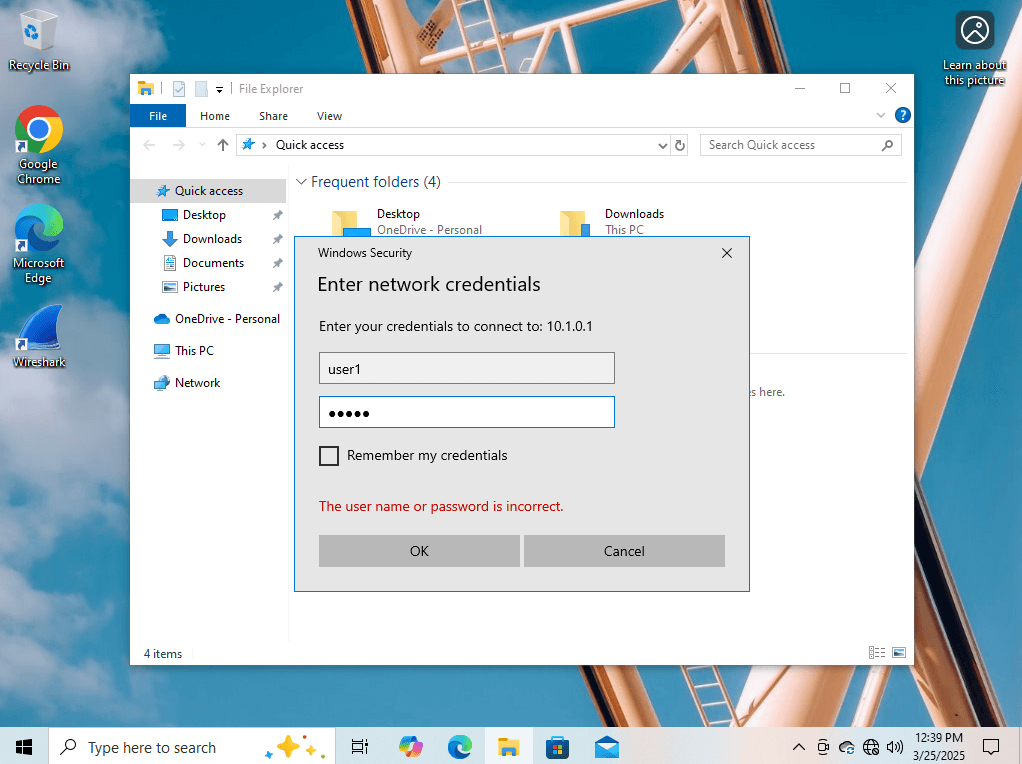
Task: Cancel the network credentials dialog
Action: tap(624, 551)
